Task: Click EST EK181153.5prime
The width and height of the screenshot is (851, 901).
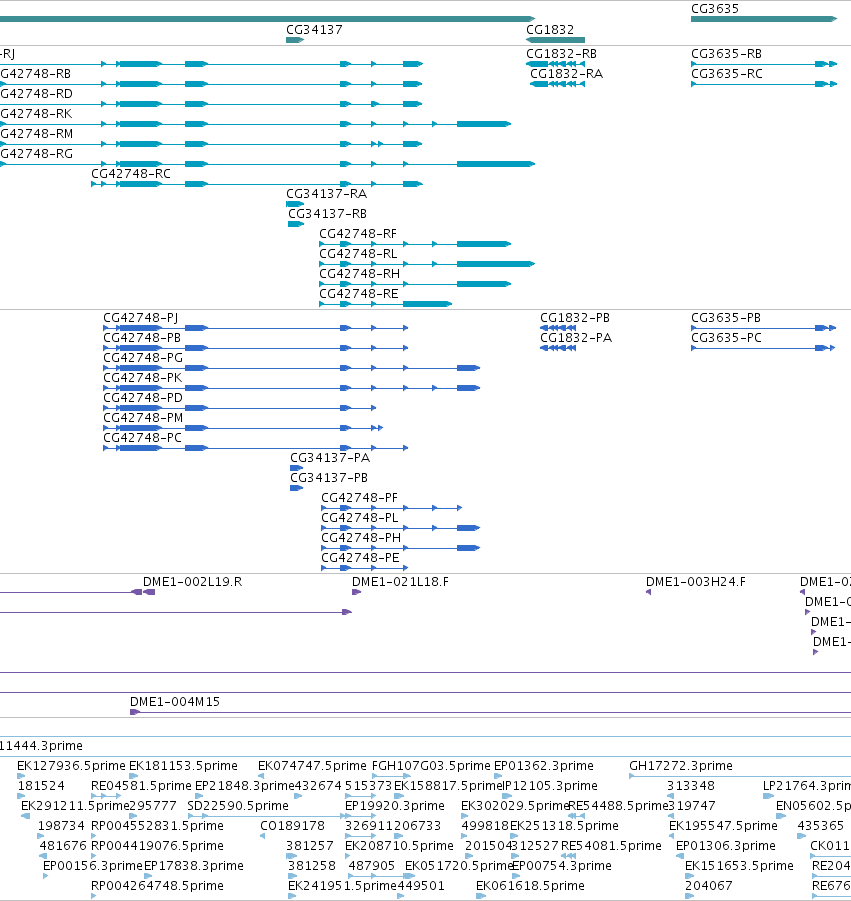Action: 183,766
